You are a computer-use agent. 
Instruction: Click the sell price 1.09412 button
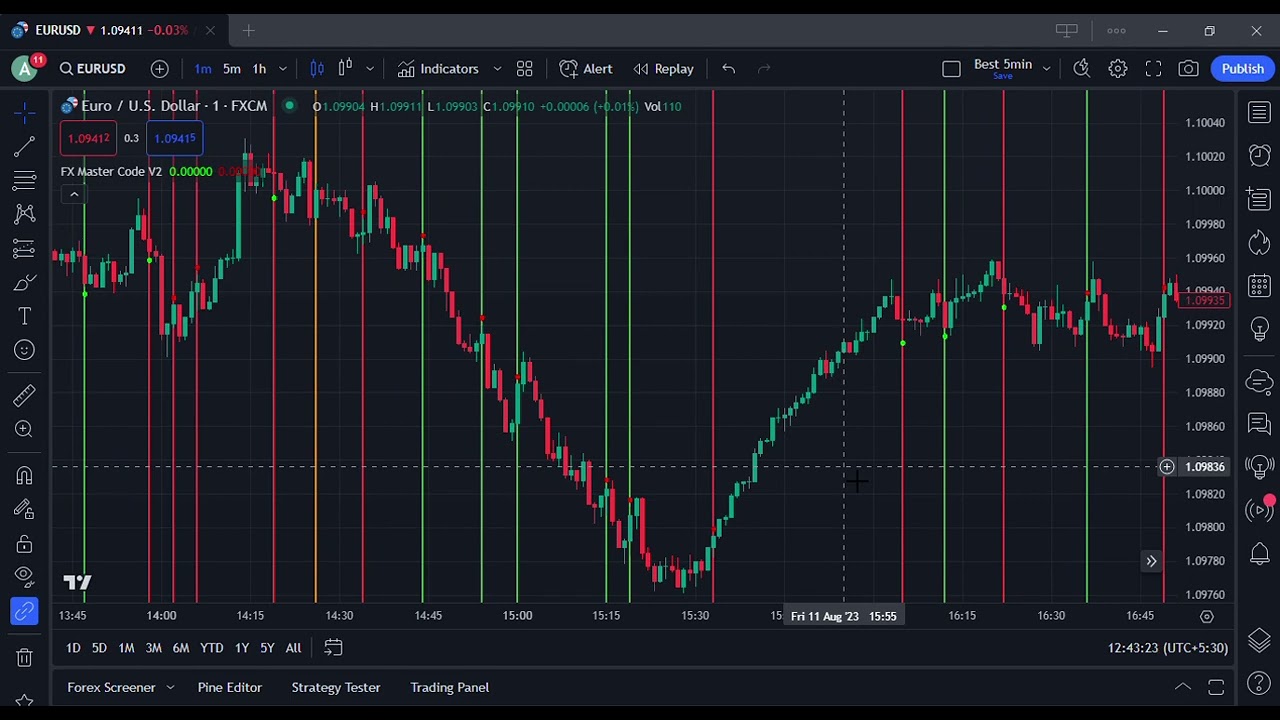[90, 138]
